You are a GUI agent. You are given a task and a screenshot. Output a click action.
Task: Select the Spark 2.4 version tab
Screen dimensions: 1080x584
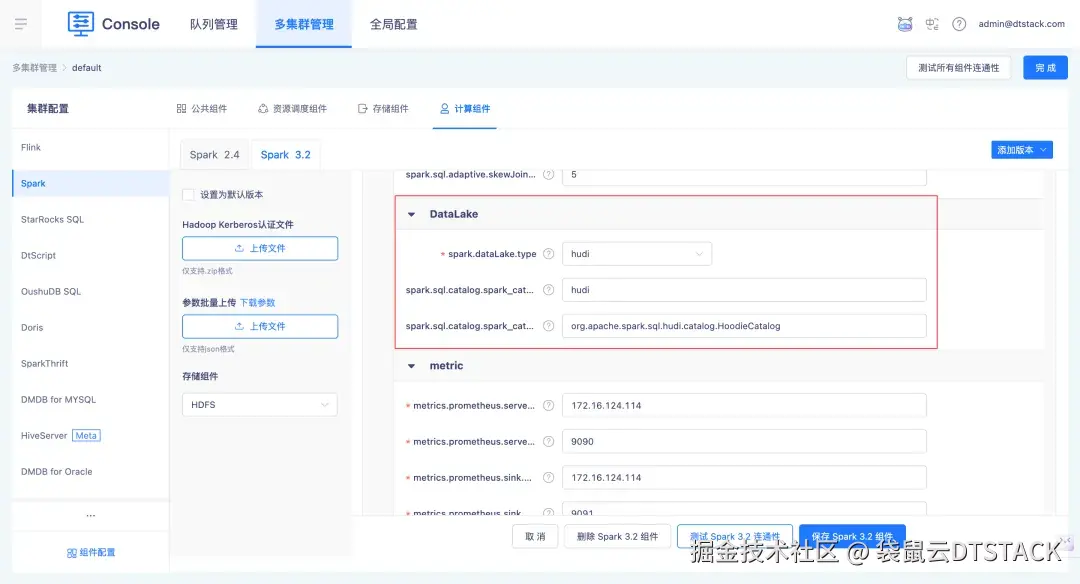point(214,155)
